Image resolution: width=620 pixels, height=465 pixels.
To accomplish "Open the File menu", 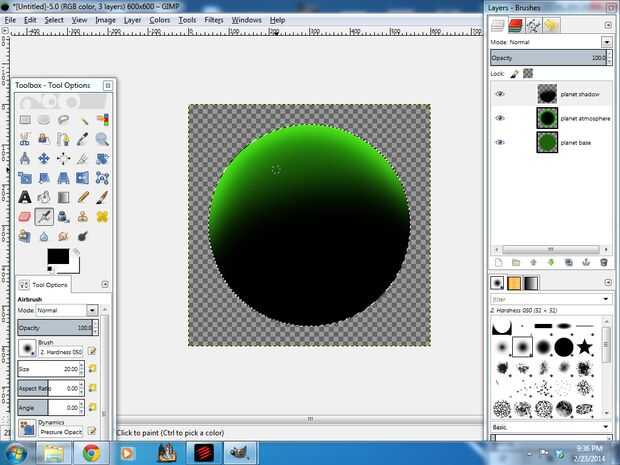I will click(x=10, y=20).
